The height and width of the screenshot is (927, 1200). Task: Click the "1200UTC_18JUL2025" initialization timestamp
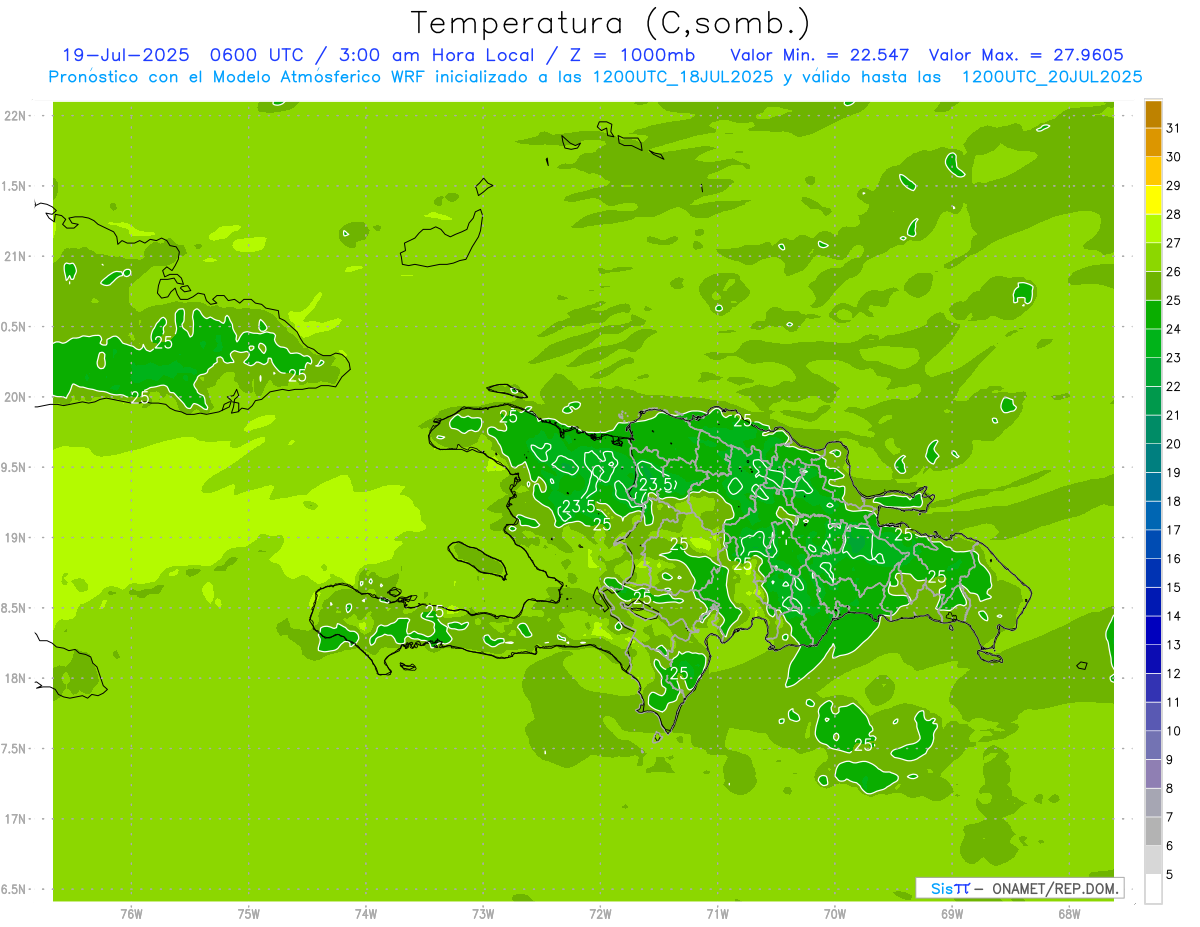(x=683, y=76)
